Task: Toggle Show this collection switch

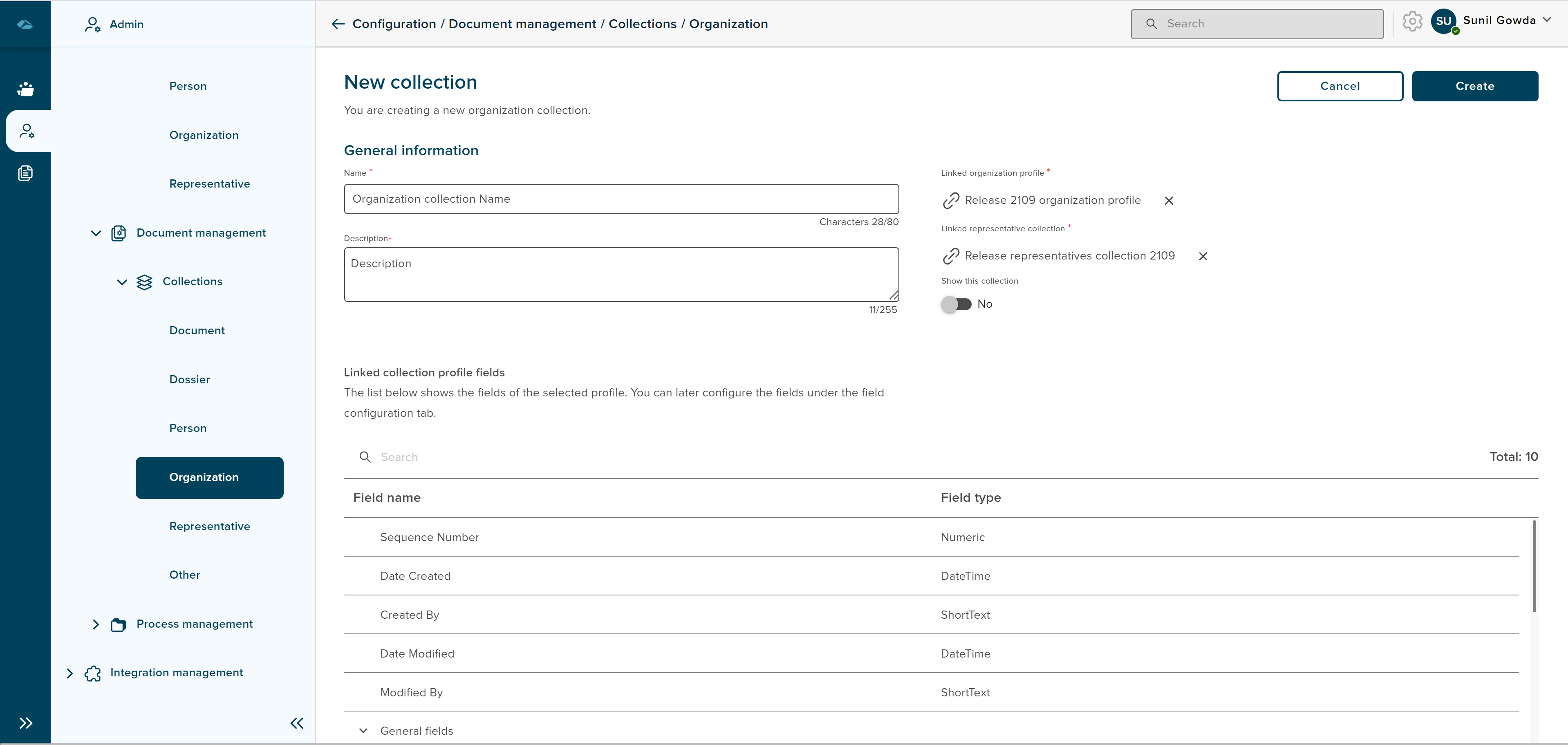Action: point(956,304)
